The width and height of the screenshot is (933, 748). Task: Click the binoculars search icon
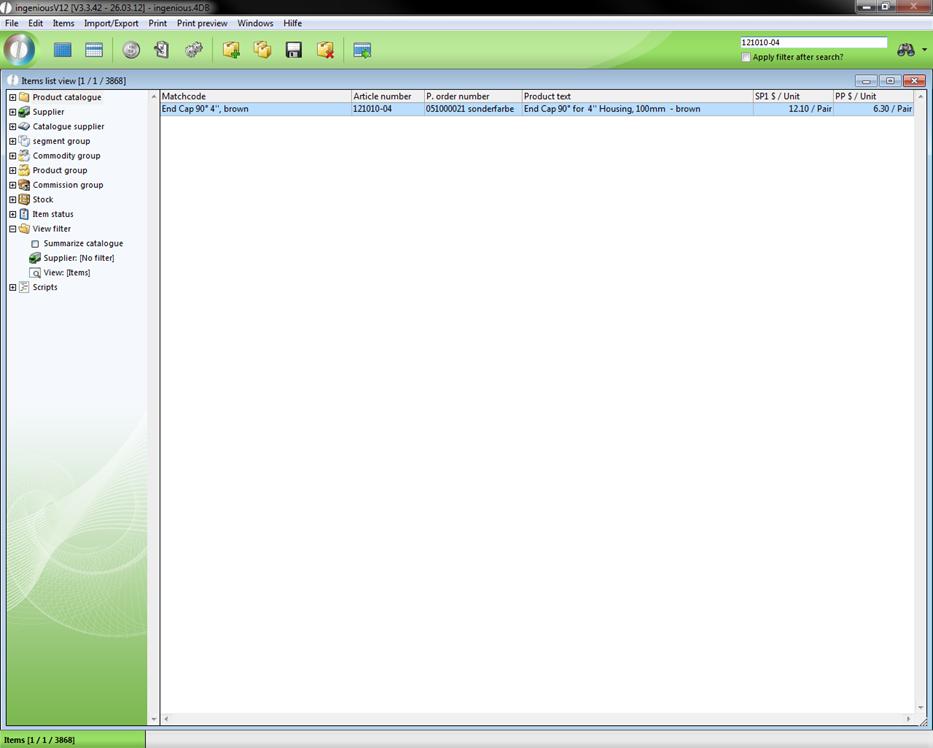tap(906, 50)
